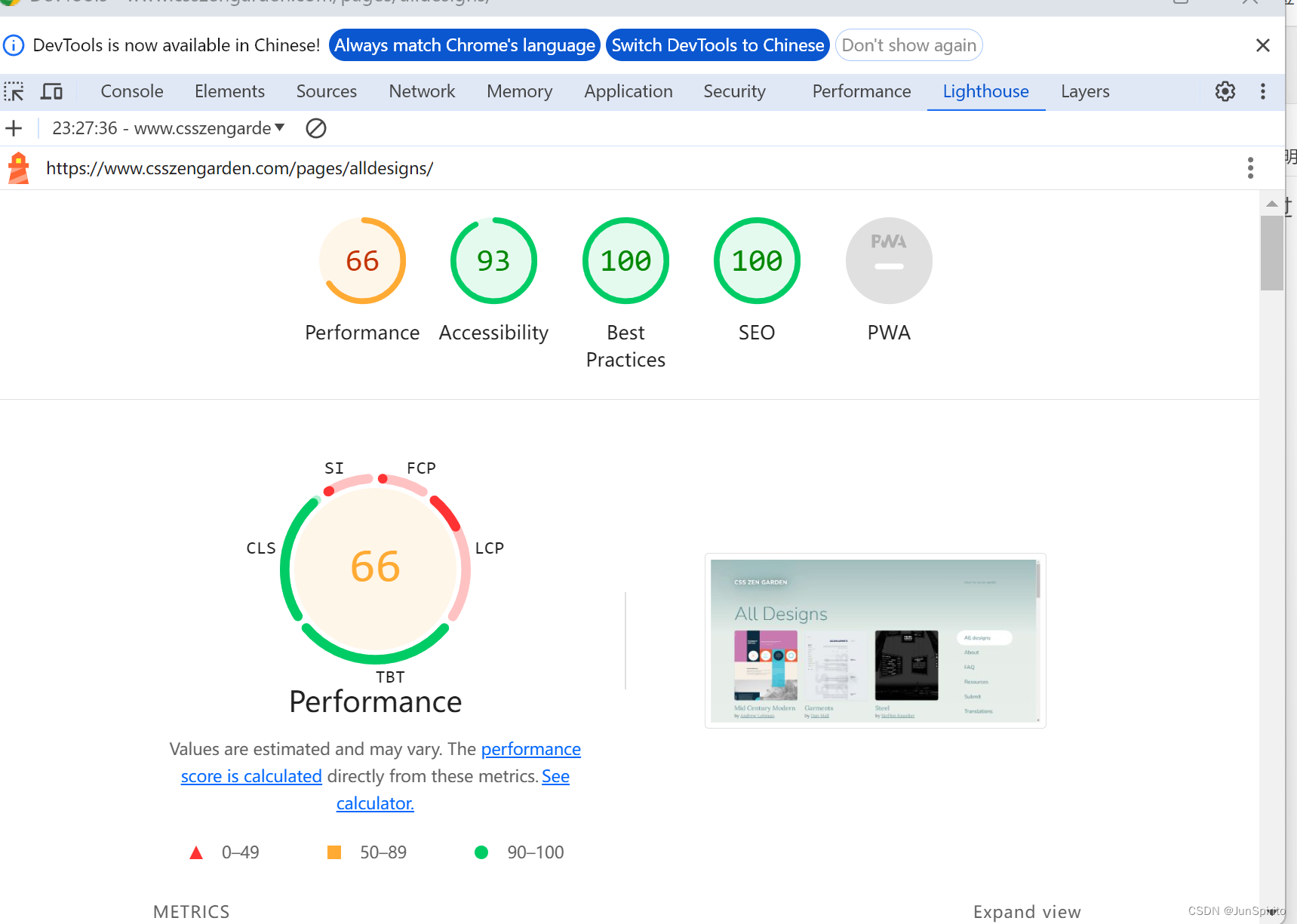Image resolution: width=1297 pixels, height=924 pixels.
Task: Open the Layers tab
Action: (1085, 91)
